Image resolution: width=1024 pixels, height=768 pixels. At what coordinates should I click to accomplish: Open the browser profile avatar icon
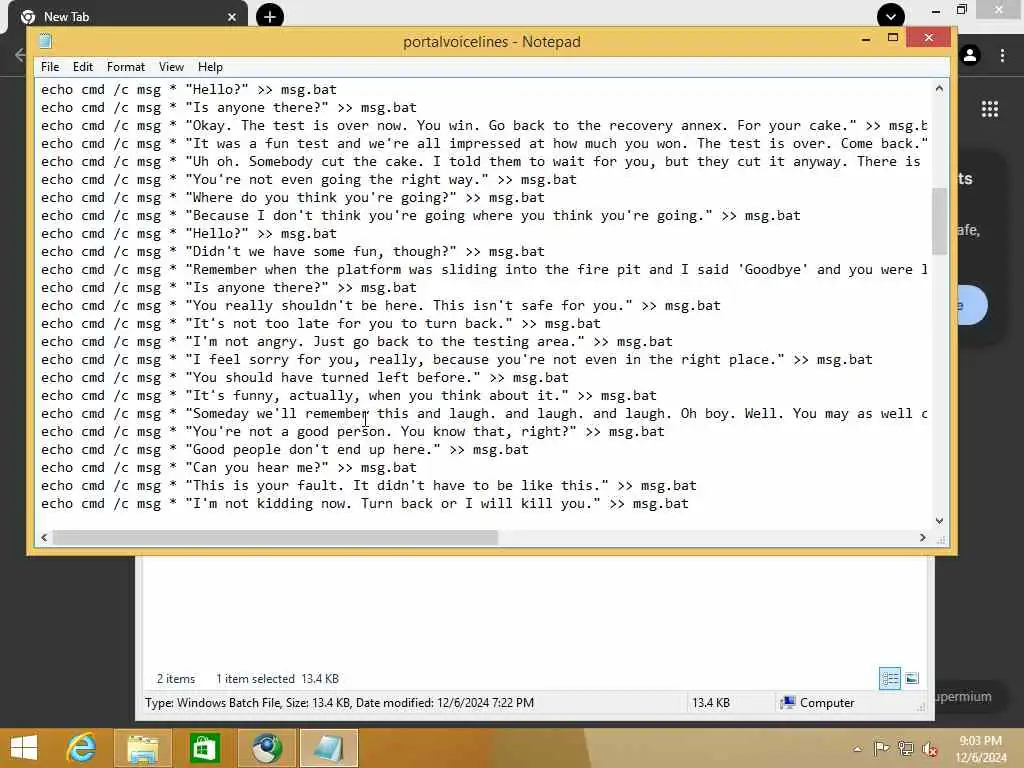(970, 56)
